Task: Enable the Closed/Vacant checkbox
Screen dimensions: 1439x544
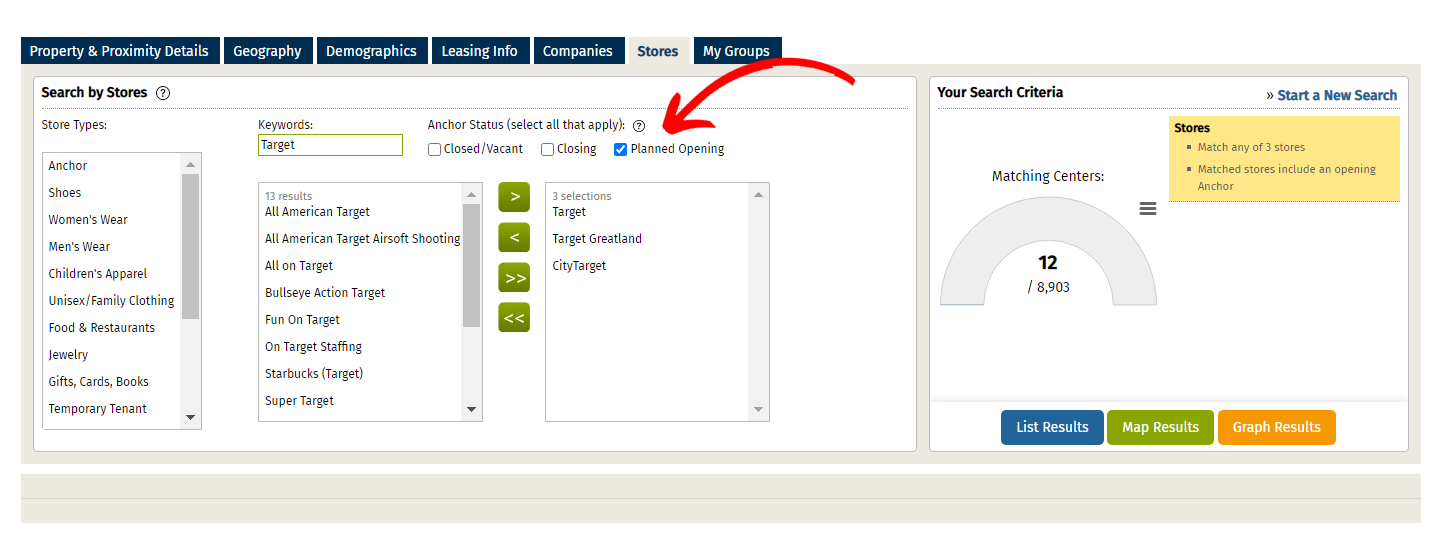Action: 435,150
